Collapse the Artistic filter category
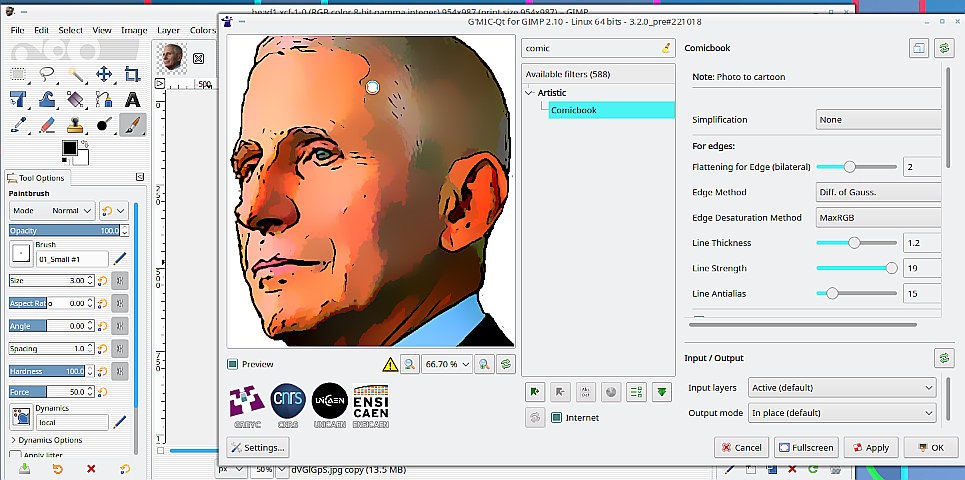Image resolution: width=965 pixels, height=480 pixels. click(529, 93)
